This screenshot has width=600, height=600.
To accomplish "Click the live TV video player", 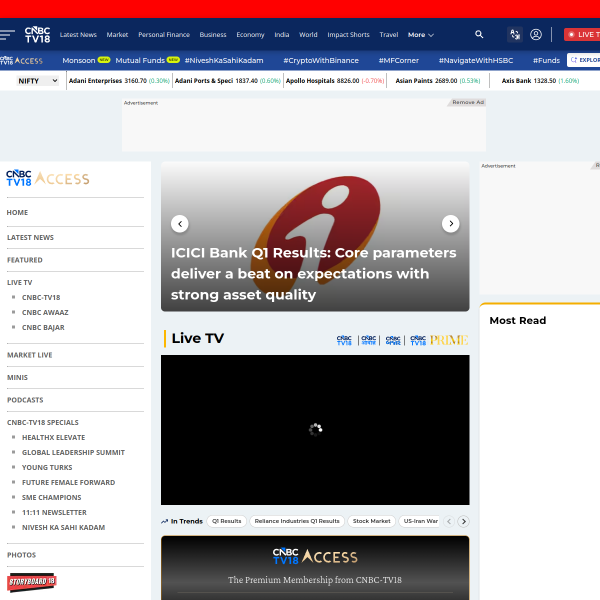I will (315, 430).
